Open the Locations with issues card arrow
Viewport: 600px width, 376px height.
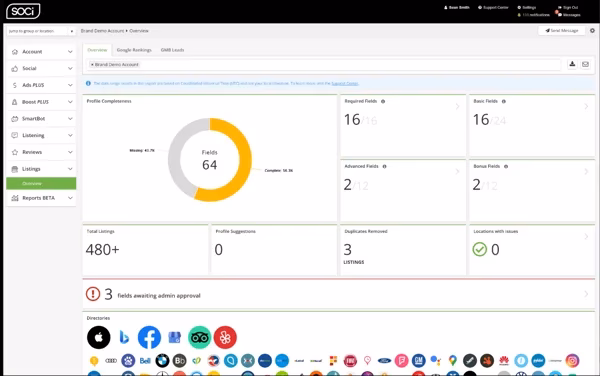tap(586, 237)
